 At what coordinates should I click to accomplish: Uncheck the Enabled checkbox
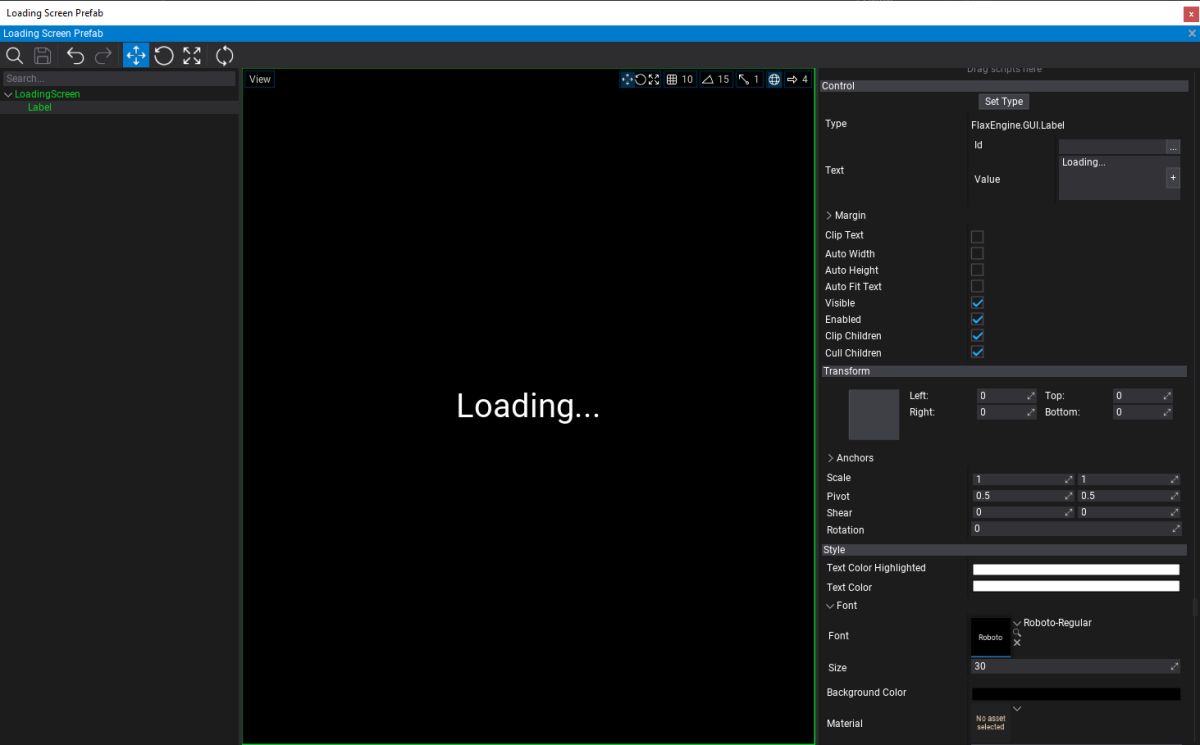pos(977,319)
